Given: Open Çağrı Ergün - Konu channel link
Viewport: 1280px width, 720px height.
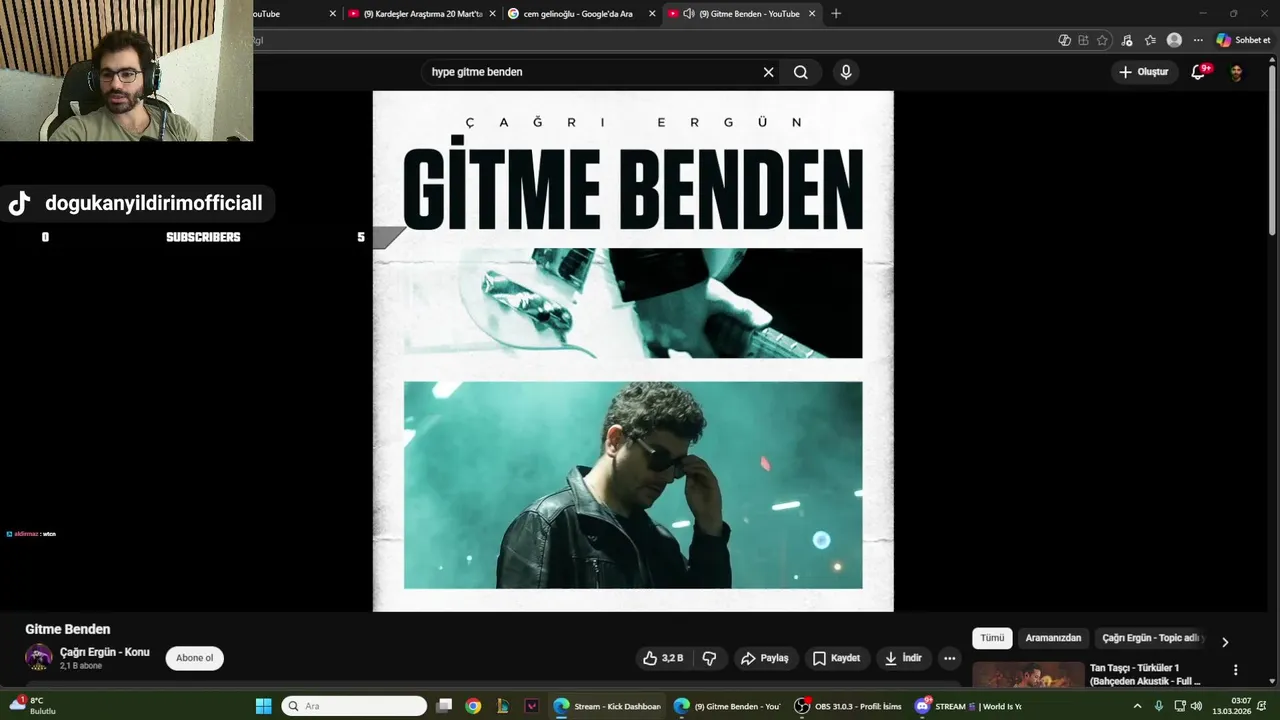Looking at the screenshot, I should coord(105,652).
